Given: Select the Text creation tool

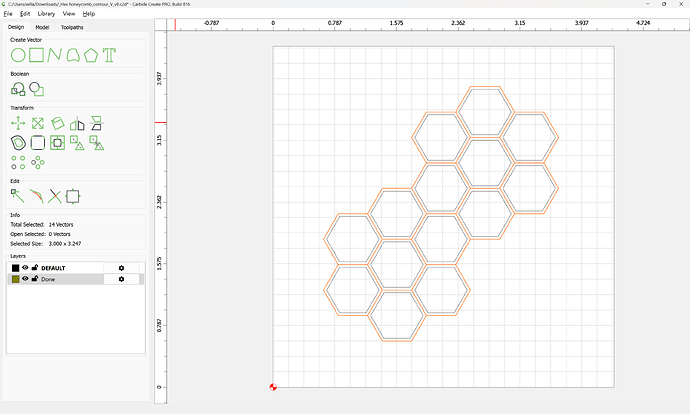Looking at the screenshot, I should point(109,55).
